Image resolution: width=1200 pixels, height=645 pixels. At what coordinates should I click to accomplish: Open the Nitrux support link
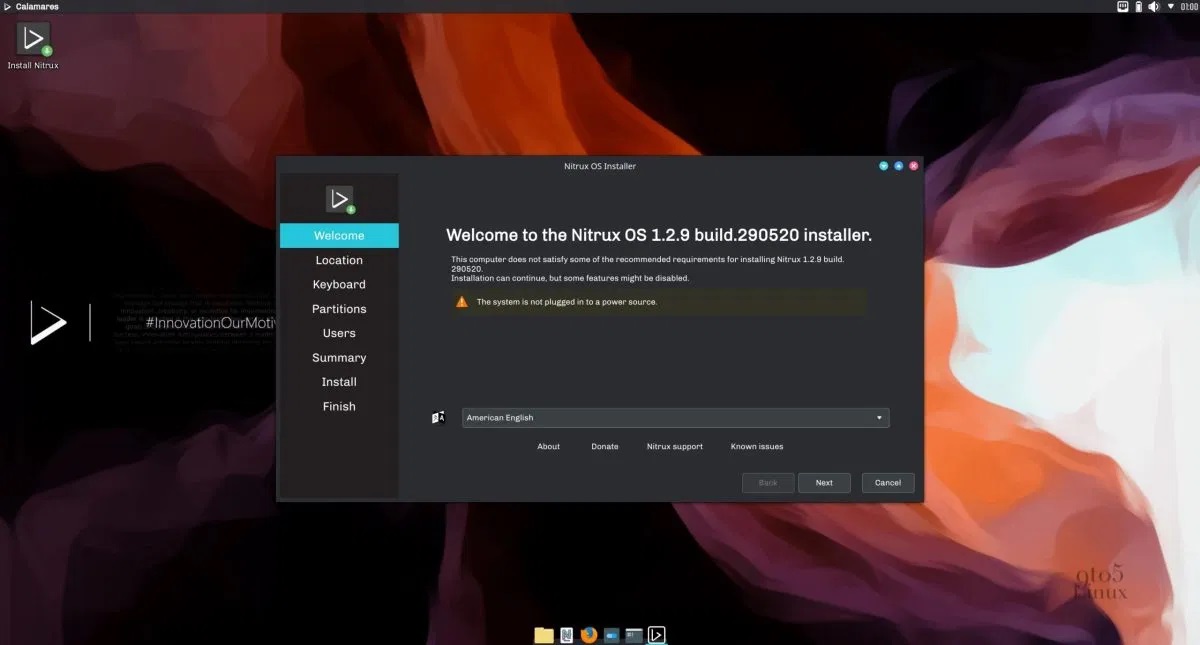(675, 447)
